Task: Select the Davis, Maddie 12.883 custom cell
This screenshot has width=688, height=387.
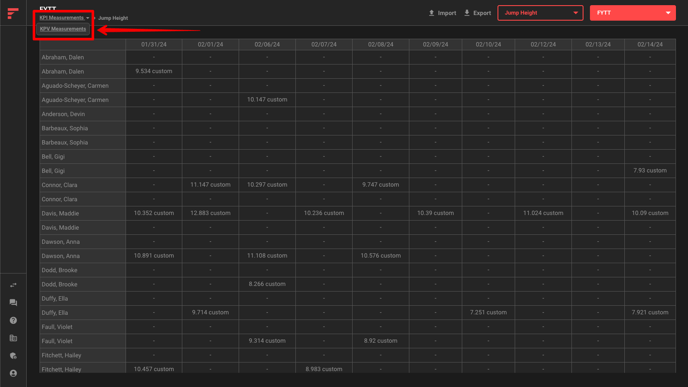Action: [210, 213]
